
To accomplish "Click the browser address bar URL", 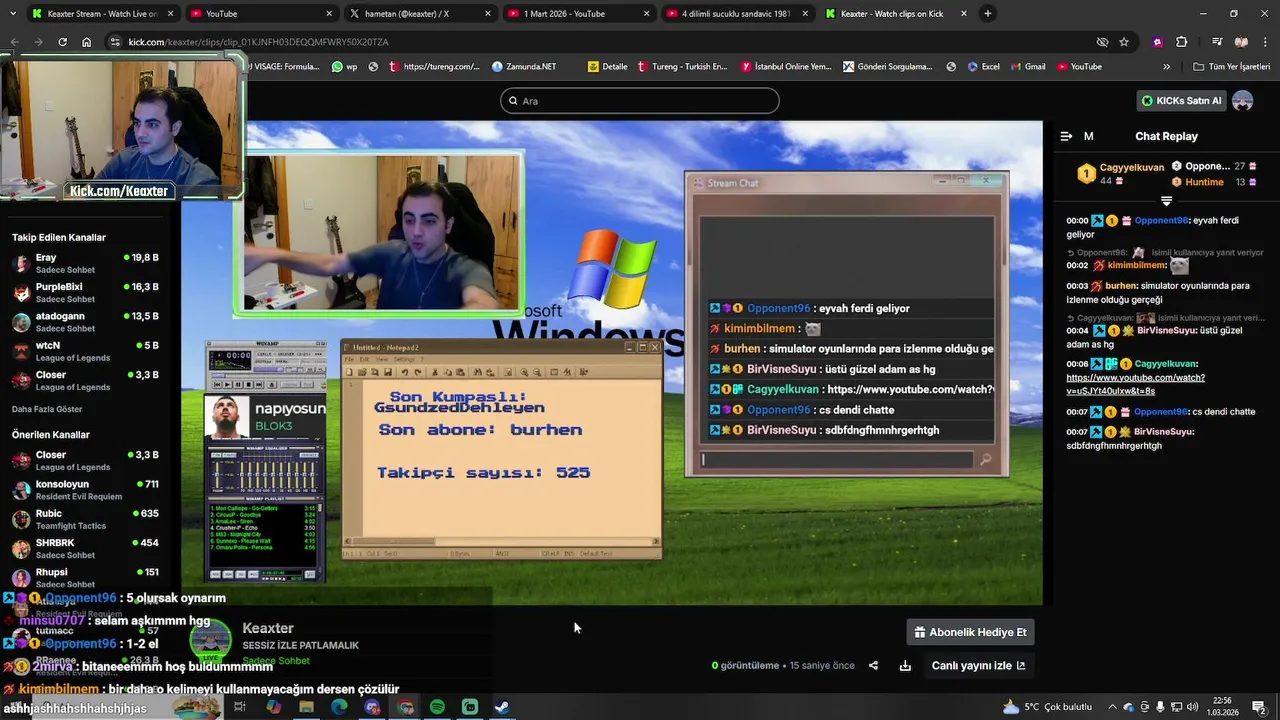I will point(258,42).
